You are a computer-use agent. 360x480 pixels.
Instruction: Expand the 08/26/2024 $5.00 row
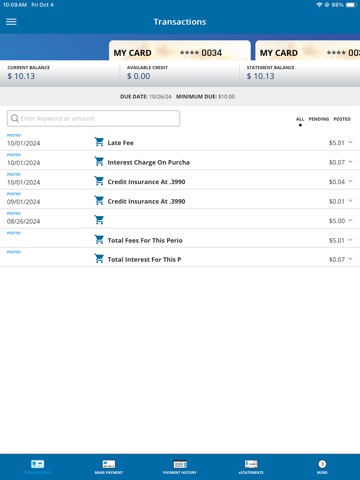(350, 220)
